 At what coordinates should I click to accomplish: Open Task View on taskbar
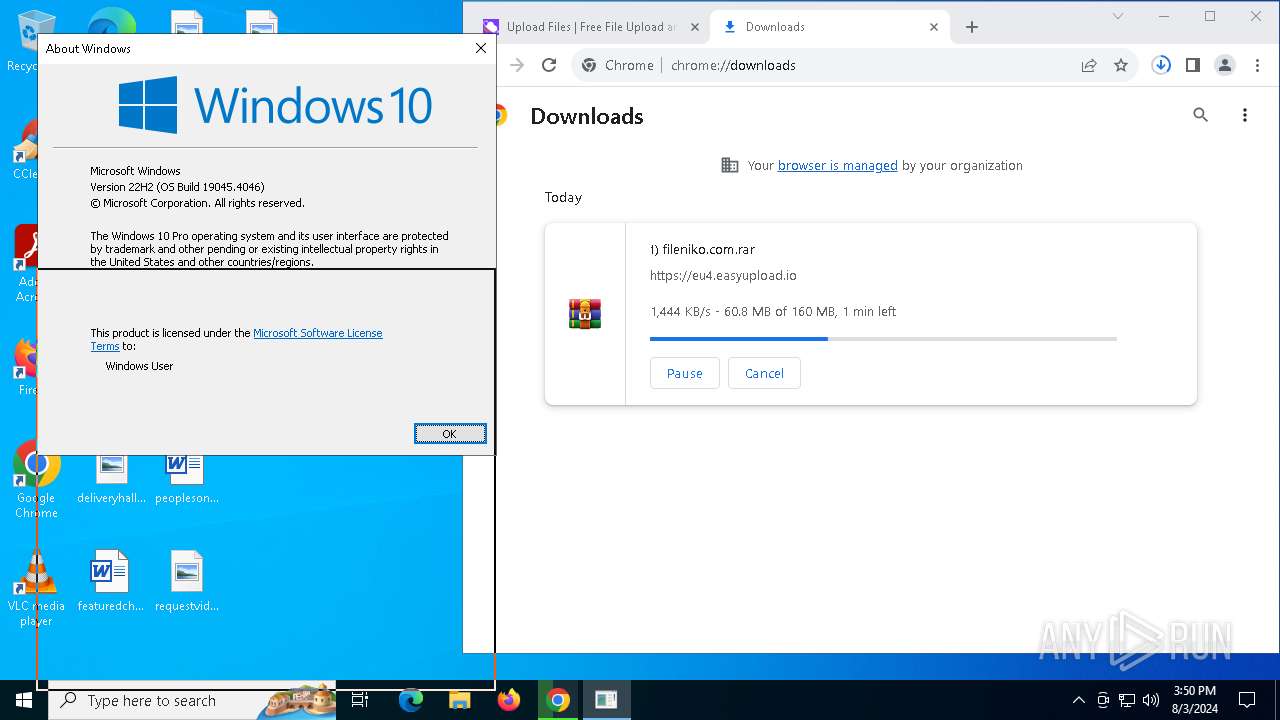pos(360,700)
